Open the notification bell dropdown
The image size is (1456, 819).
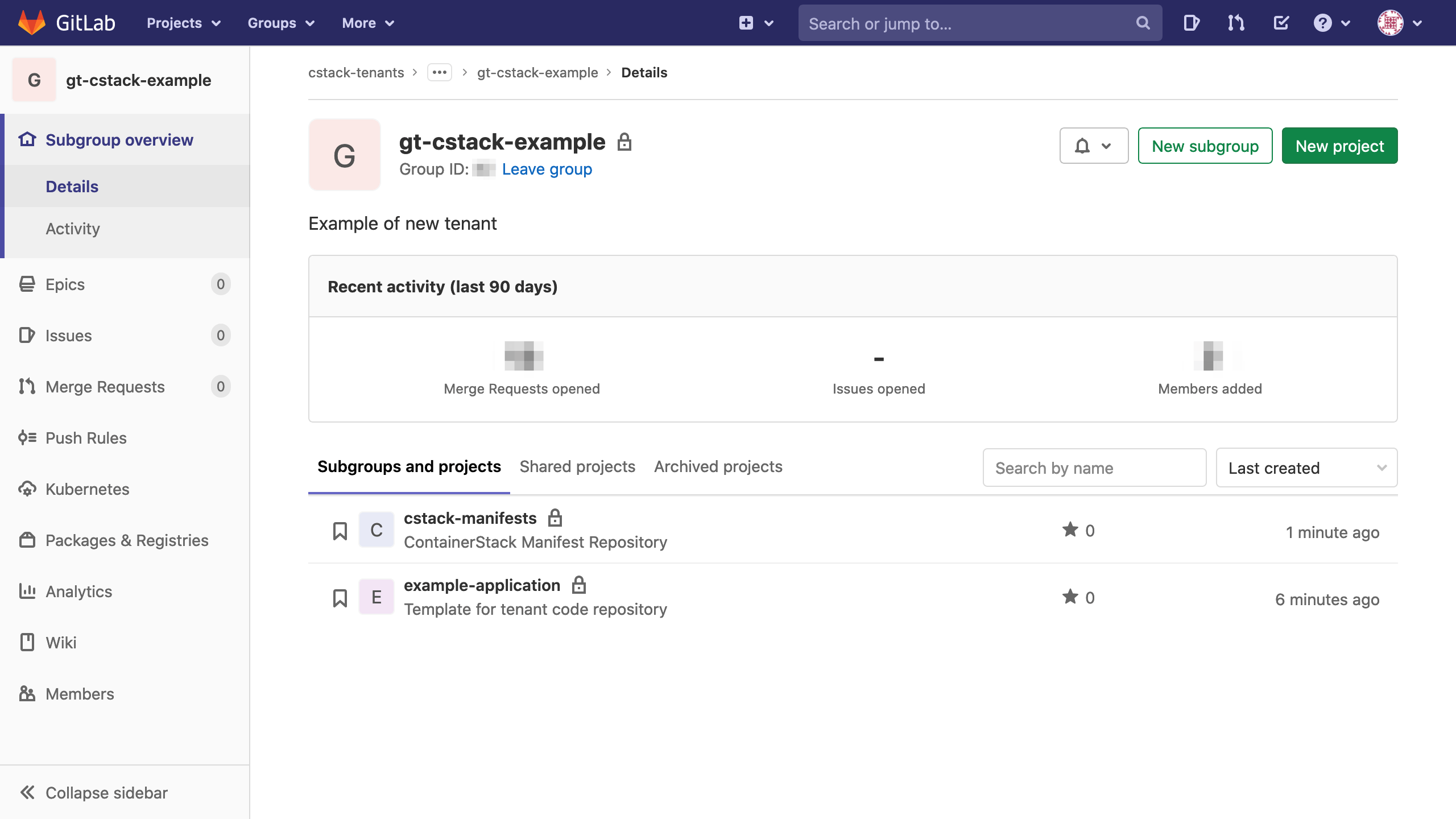pos(1093,146)
